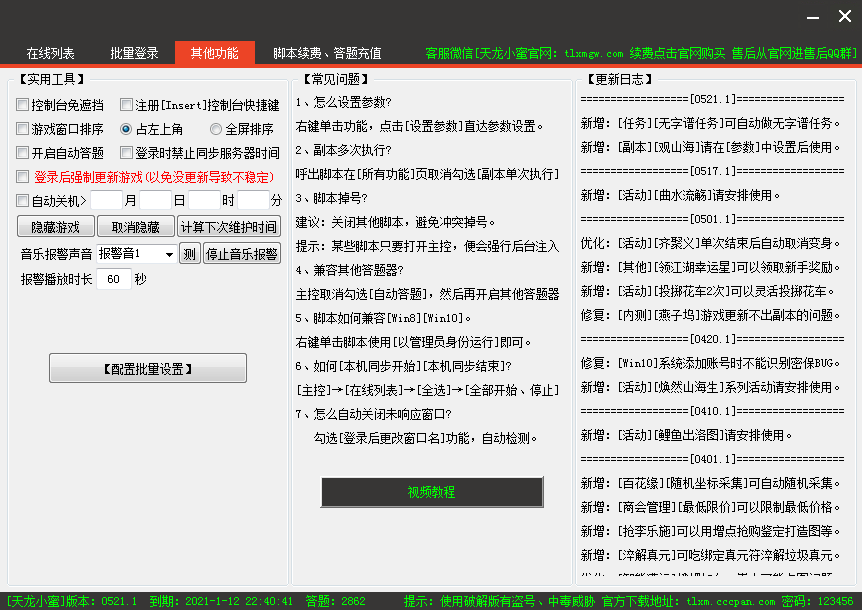Viewport: 862px width, 610px height.
Task: Click the 隐藏游戏 button
Action: [56, 227]
